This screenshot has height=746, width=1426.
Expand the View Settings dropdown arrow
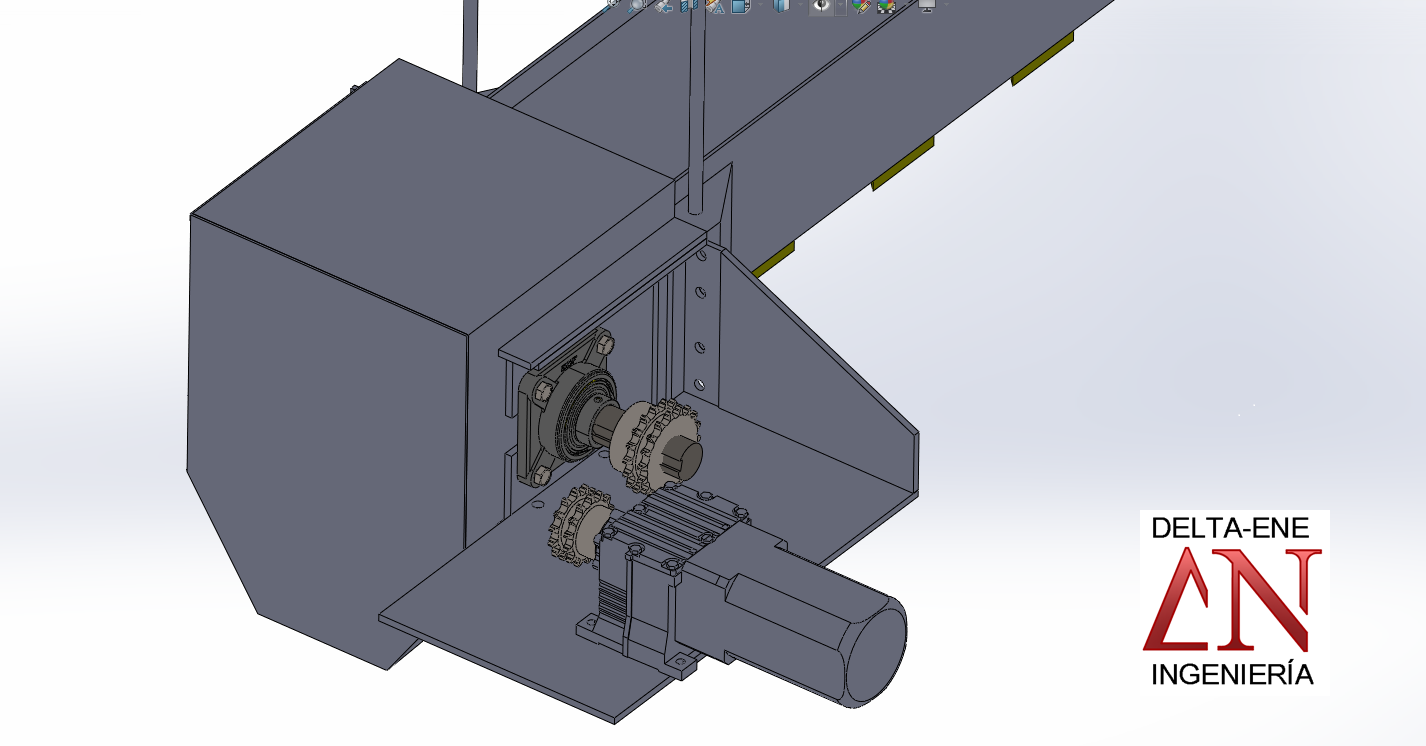pos(945,5)
